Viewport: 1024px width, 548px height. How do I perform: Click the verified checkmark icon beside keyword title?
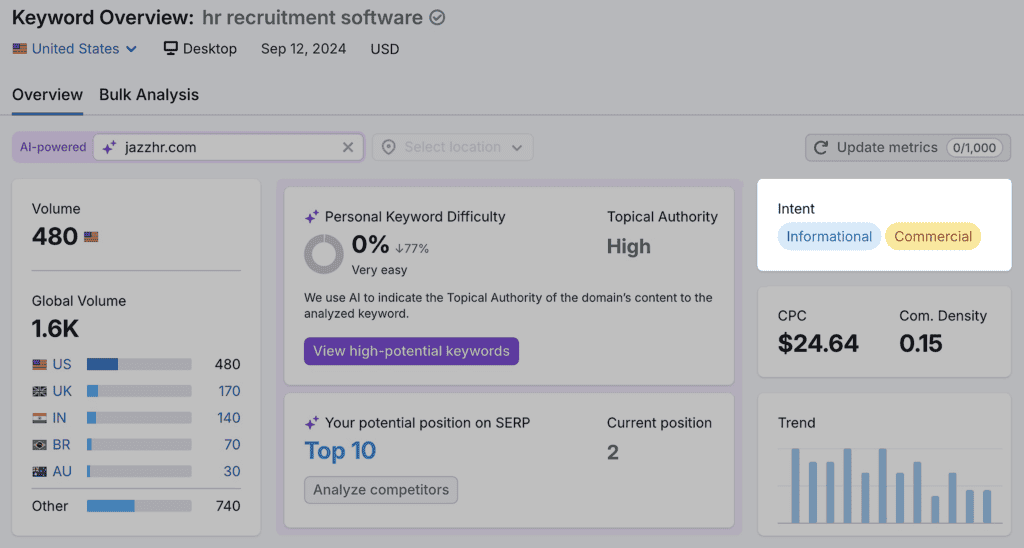pyautogui.click(x=437, y=18)
